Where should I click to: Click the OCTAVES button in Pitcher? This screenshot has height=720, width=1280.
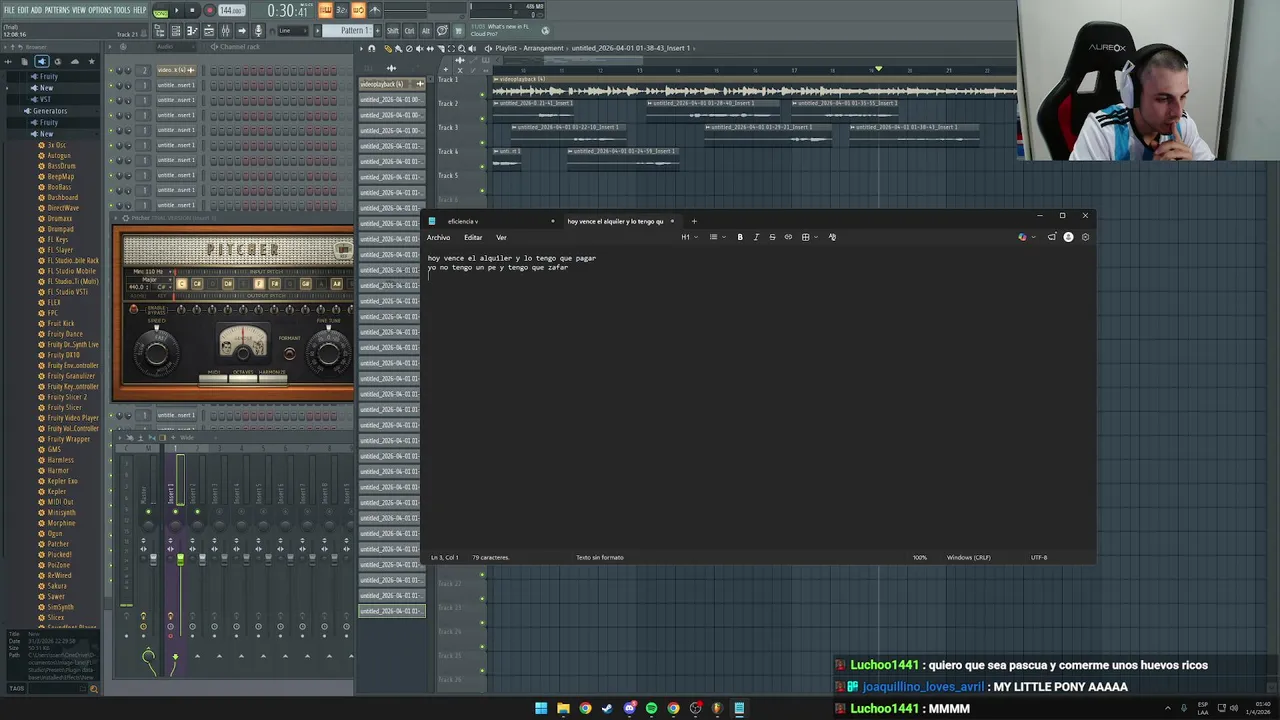coord(243,378)
